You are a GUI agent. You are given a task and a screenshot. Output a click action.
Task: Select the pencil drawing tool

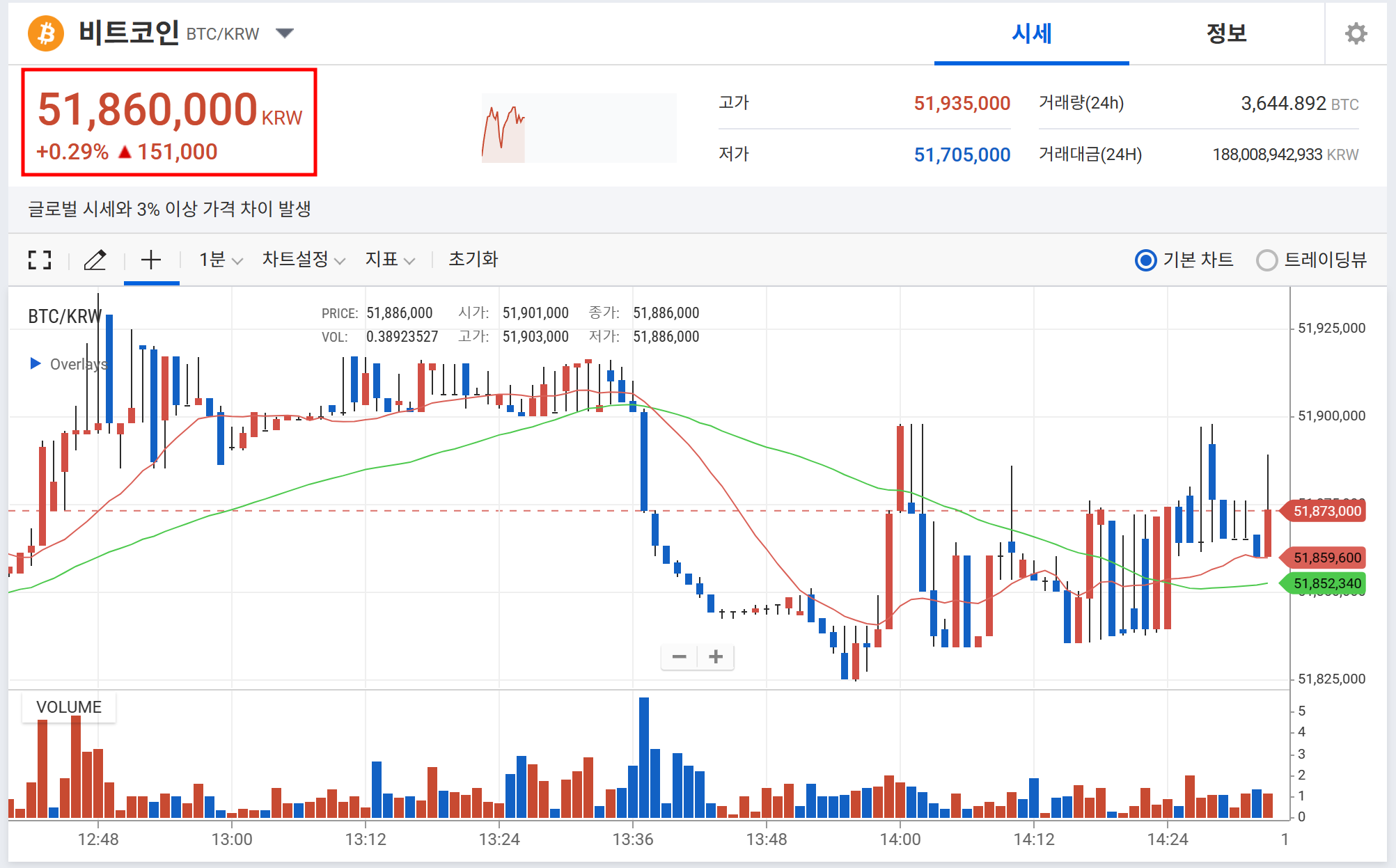click(x=95, y=260)
